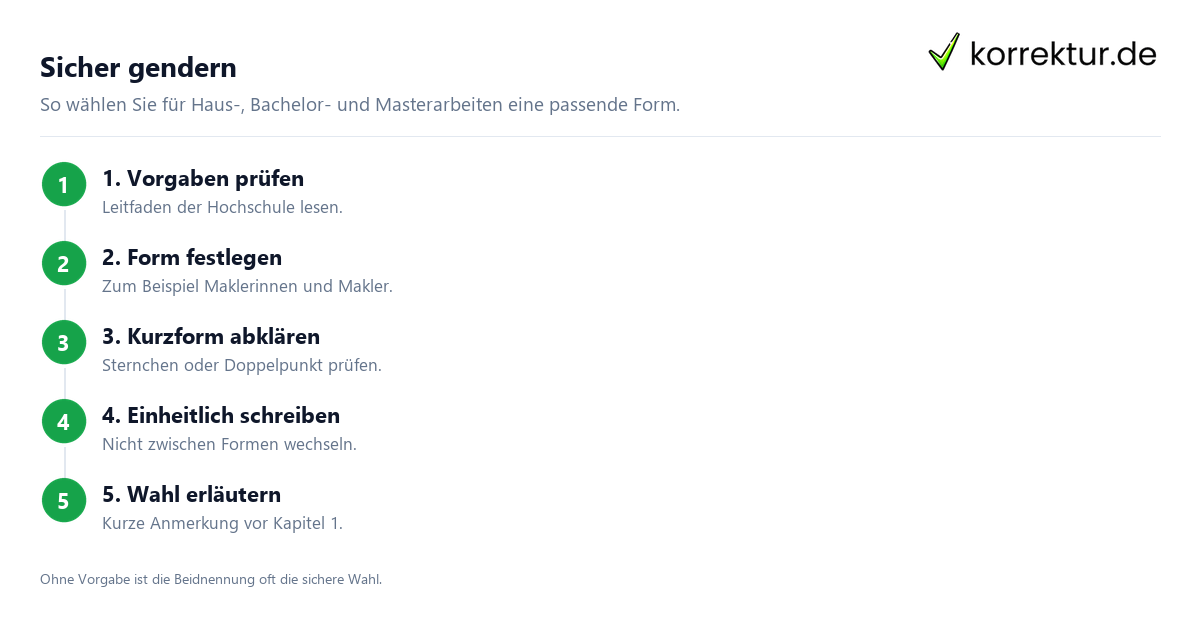
Task: Click the korrektur.de green checkmark logo
Action: (944, 52)
